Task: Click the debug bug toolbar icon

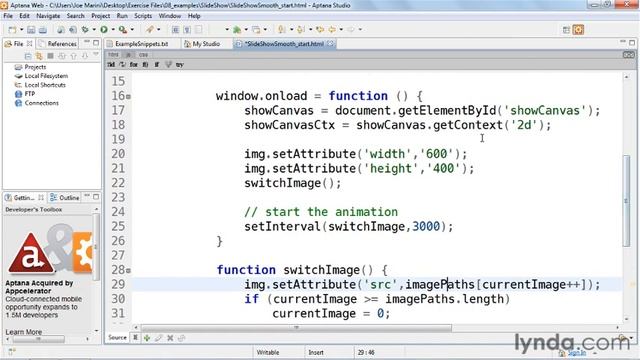Action: 85,29
